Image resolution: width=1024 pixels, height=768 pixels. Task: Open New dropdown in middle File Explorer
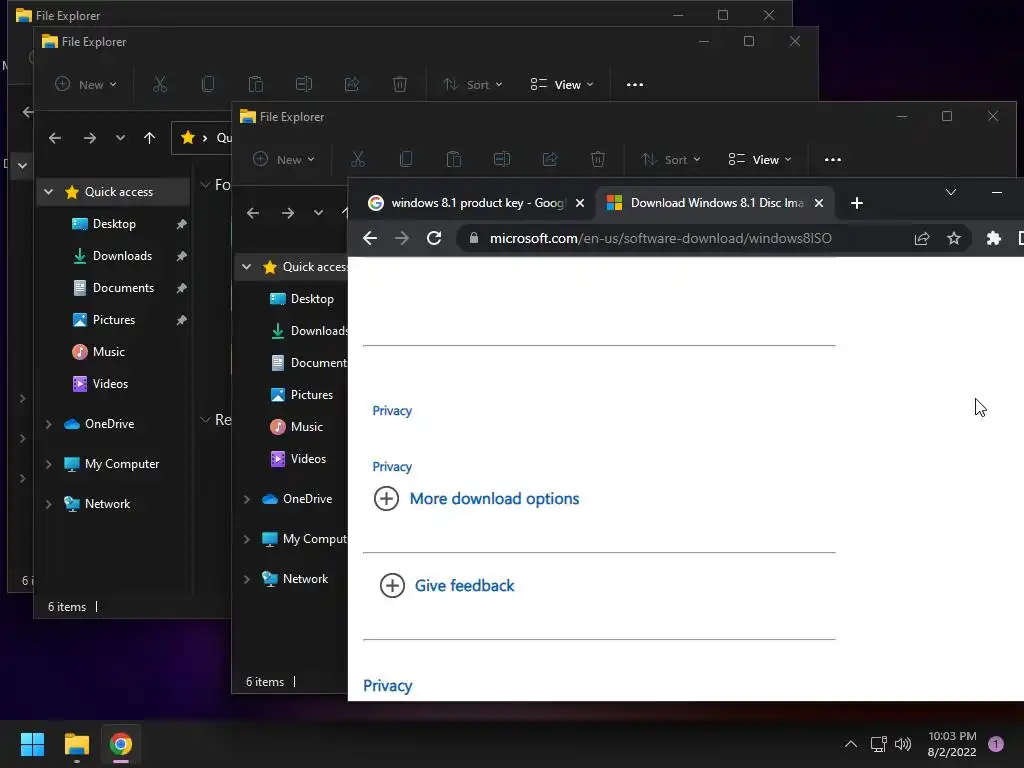pos(86,84)
